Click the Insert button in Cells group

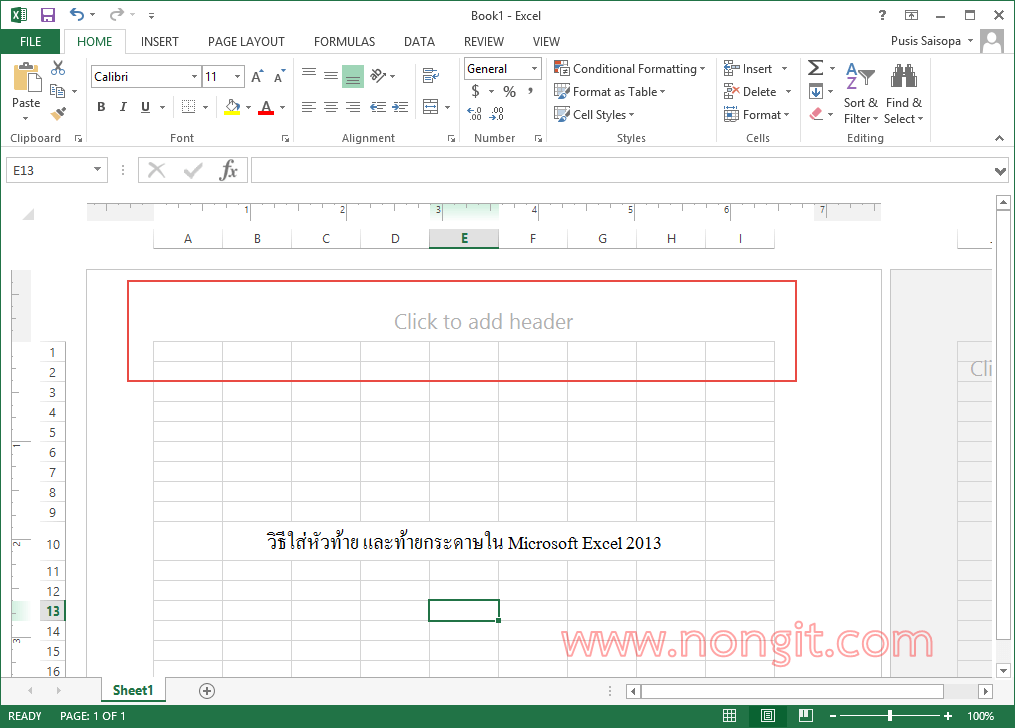pyautogui.click(x=751, y=68)
